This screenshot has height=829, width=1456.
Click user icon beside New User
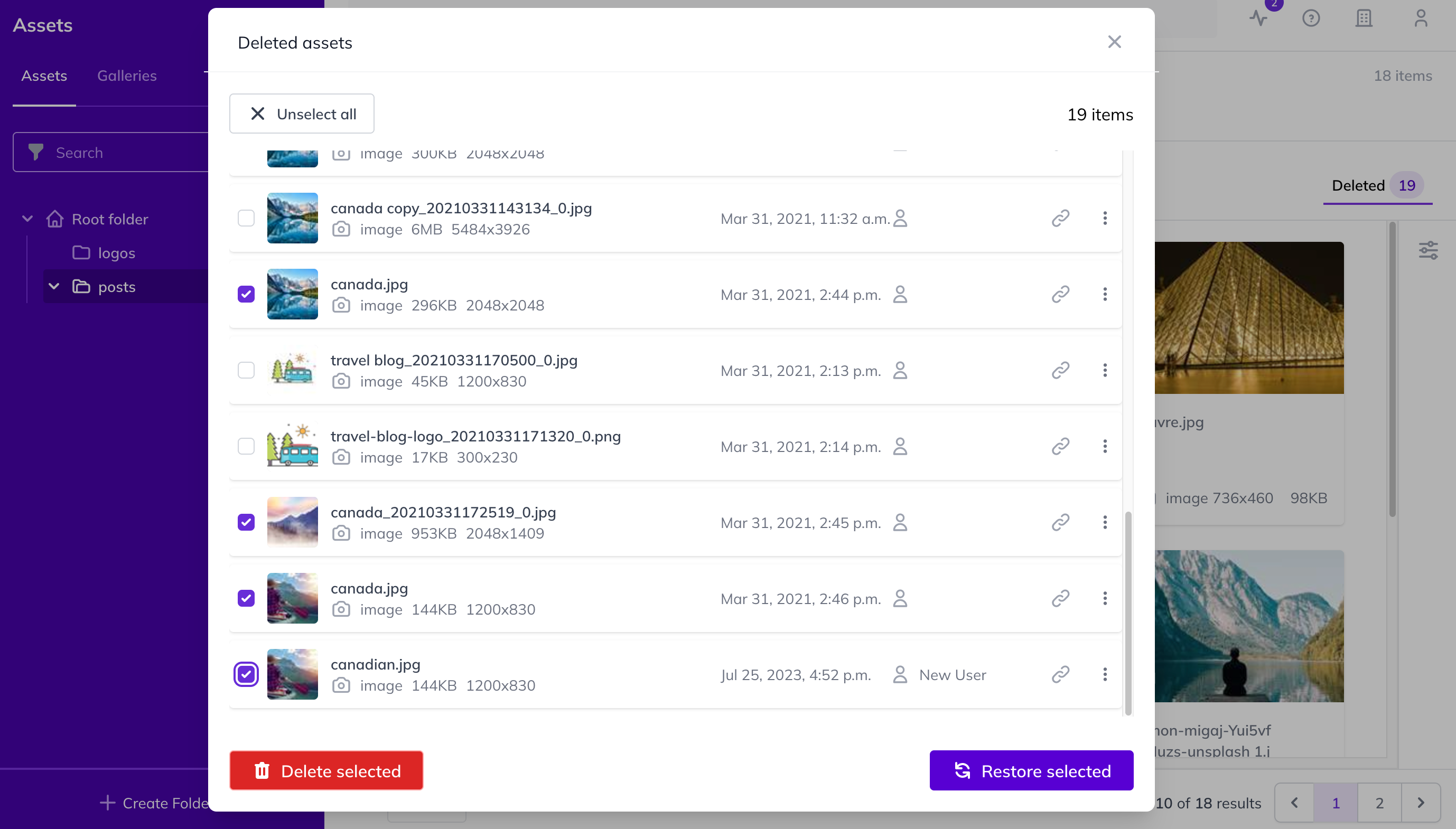tap(900, 674)
